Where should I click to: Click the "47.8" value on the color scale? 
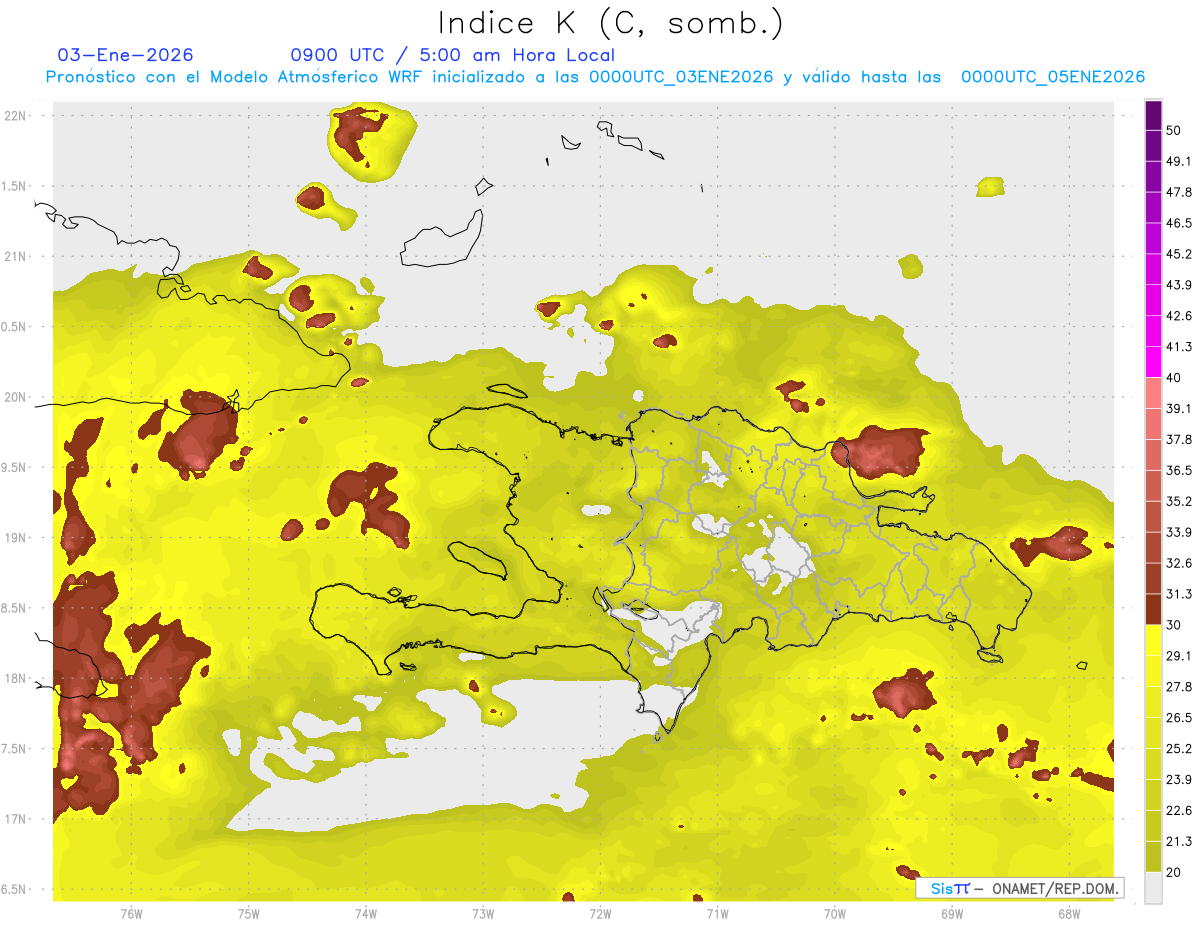point(1178,192)
